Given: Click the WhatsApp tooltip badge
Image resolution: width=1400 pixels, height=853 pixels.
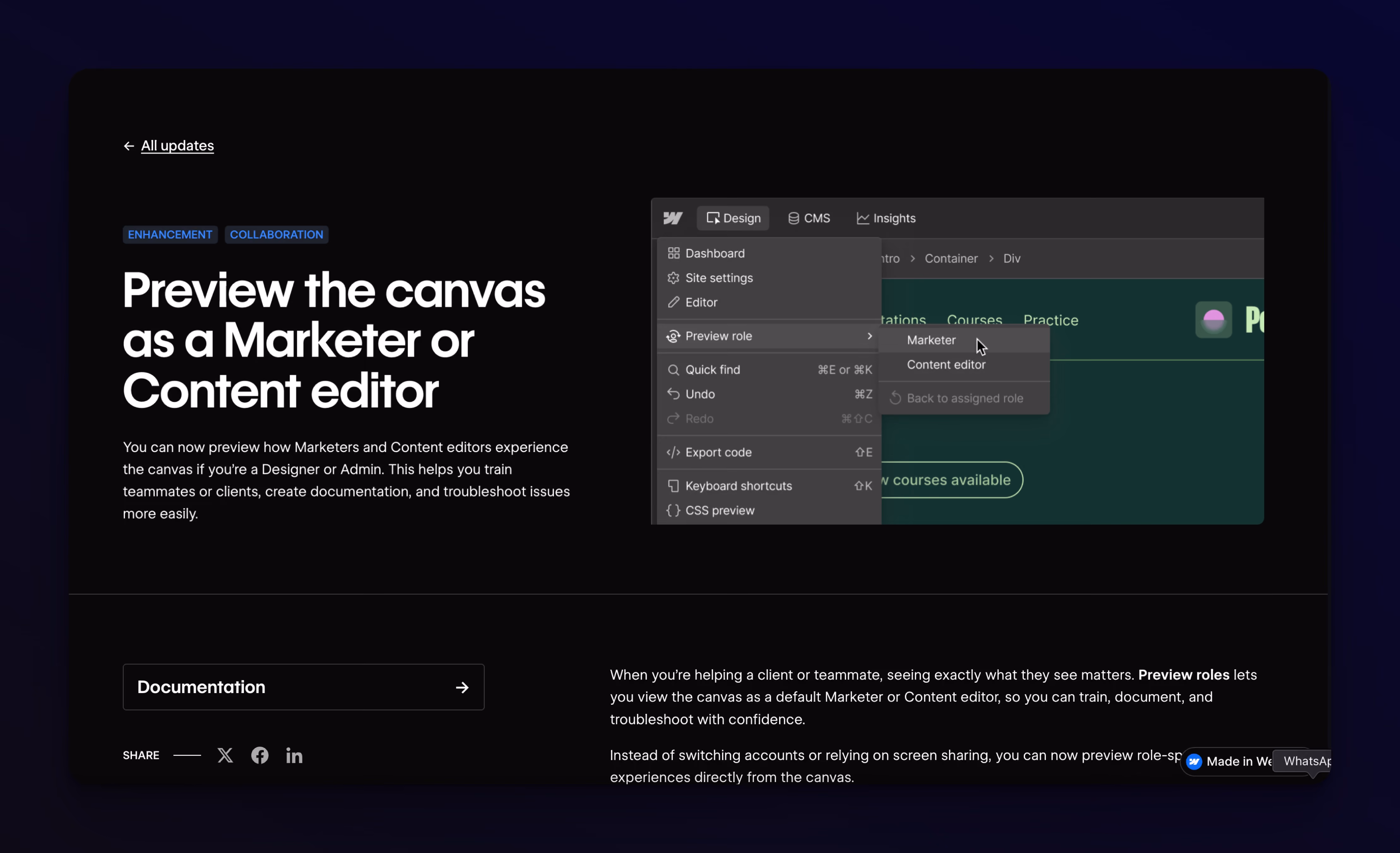Looking at the screenshot, I should click(1302, 761).
